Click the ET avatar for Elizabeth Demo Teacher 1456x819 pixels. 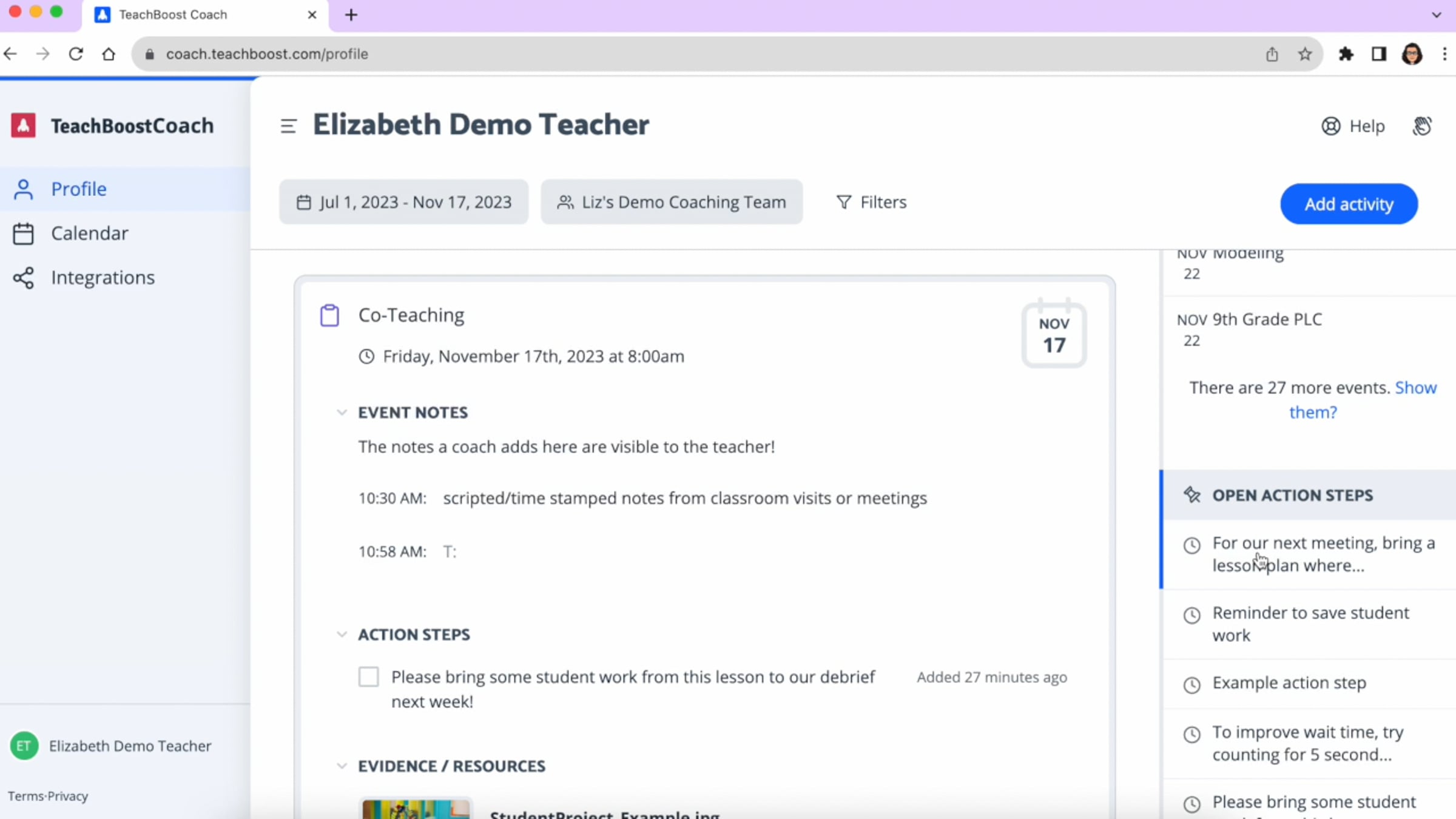point(24,746)
